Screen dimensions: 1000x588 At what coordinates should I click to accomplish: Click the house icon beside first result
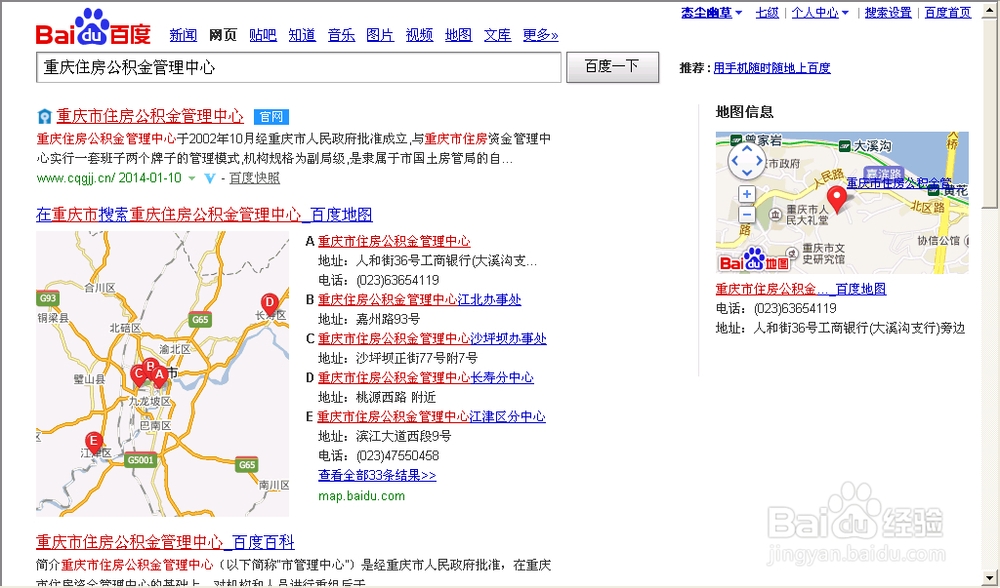[44, 117]
